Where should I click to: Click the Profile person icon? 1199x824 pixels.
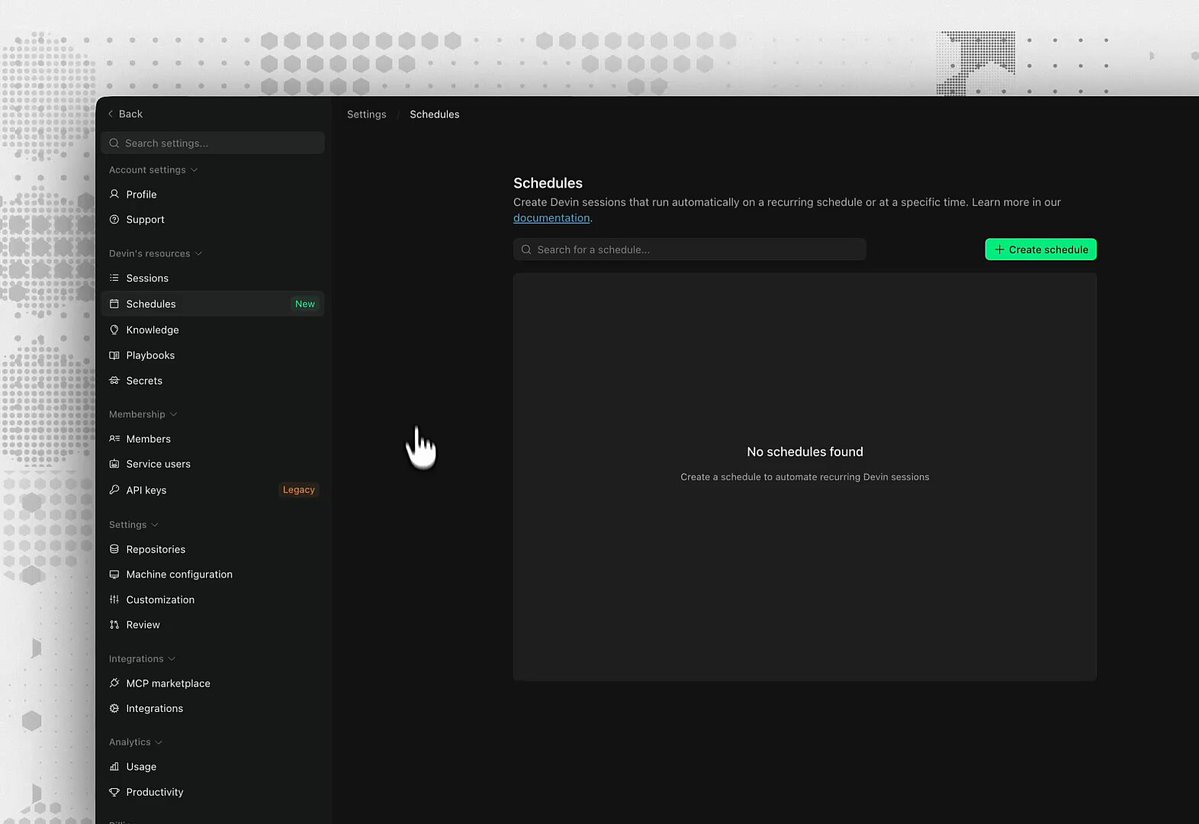(114, 194)
